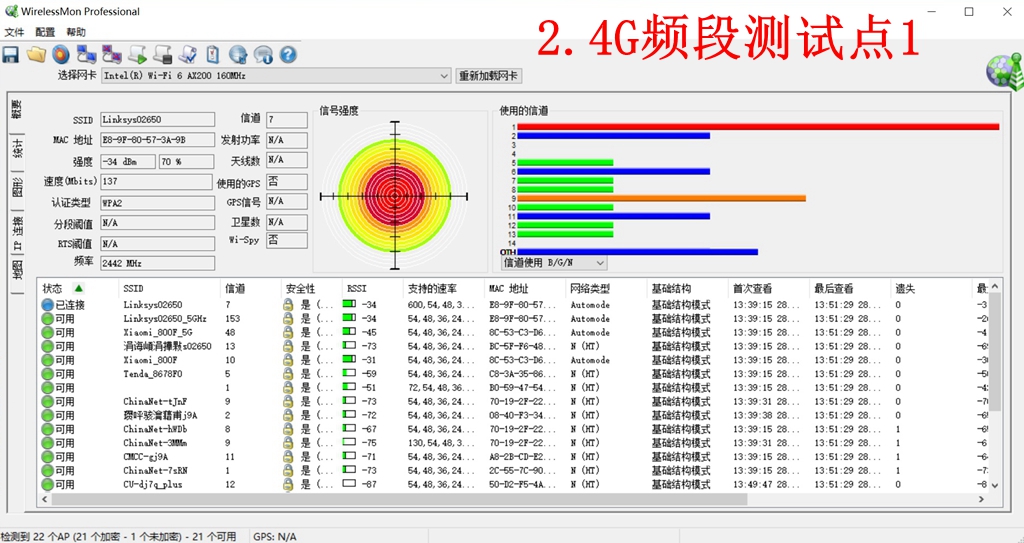The height and width of the screenshot is (543, 1024).
Task: Click the green status icon of Linksys02650_5GHz row
Action: pos(47,319)
